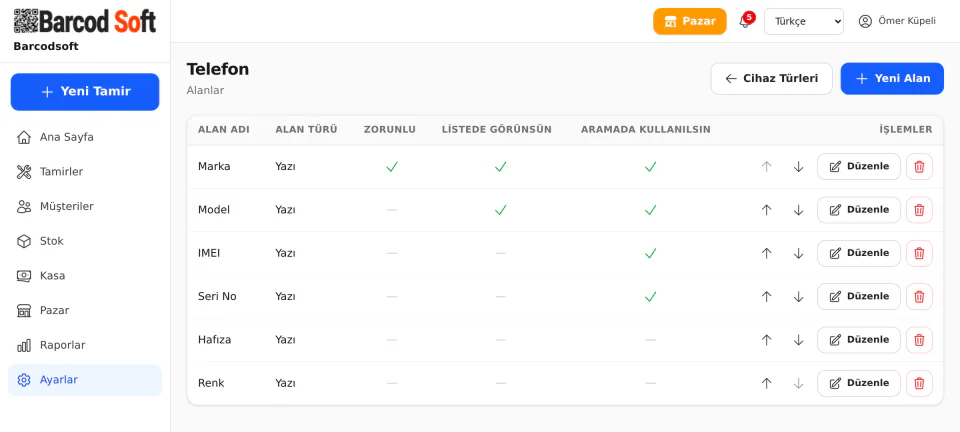Click the ARAMADA KULLANILSIN column header

[646, 130]
